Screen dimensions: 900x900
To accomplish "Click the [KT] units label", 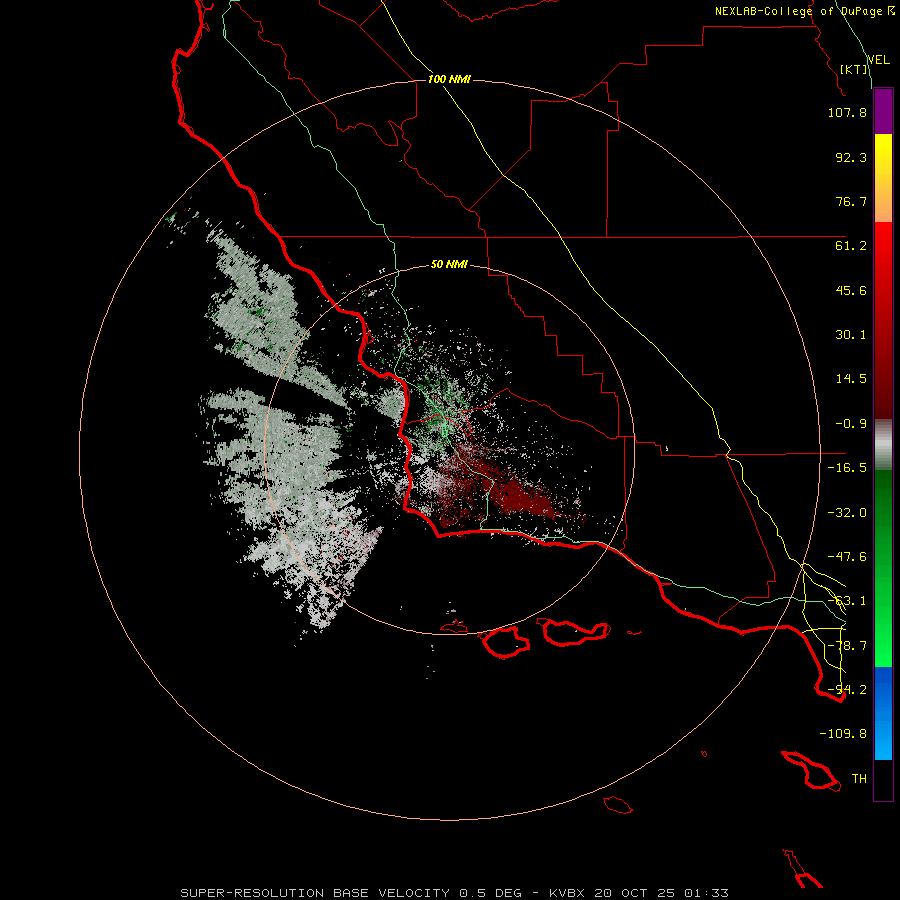I will (x=854, y=69).
